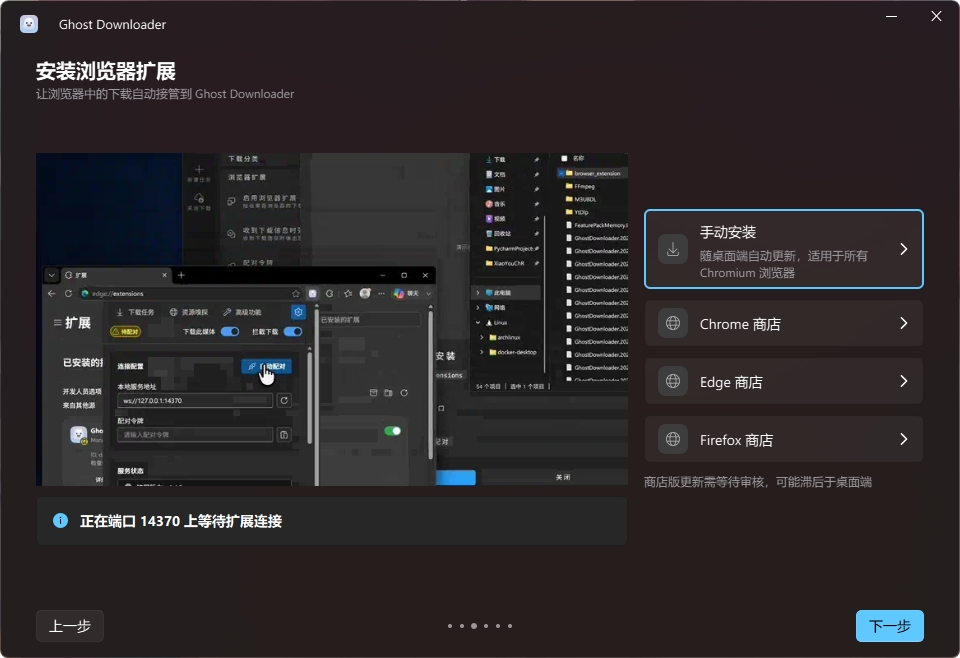
Task: Continue with the 下一步 button
Action: [890, 626]
